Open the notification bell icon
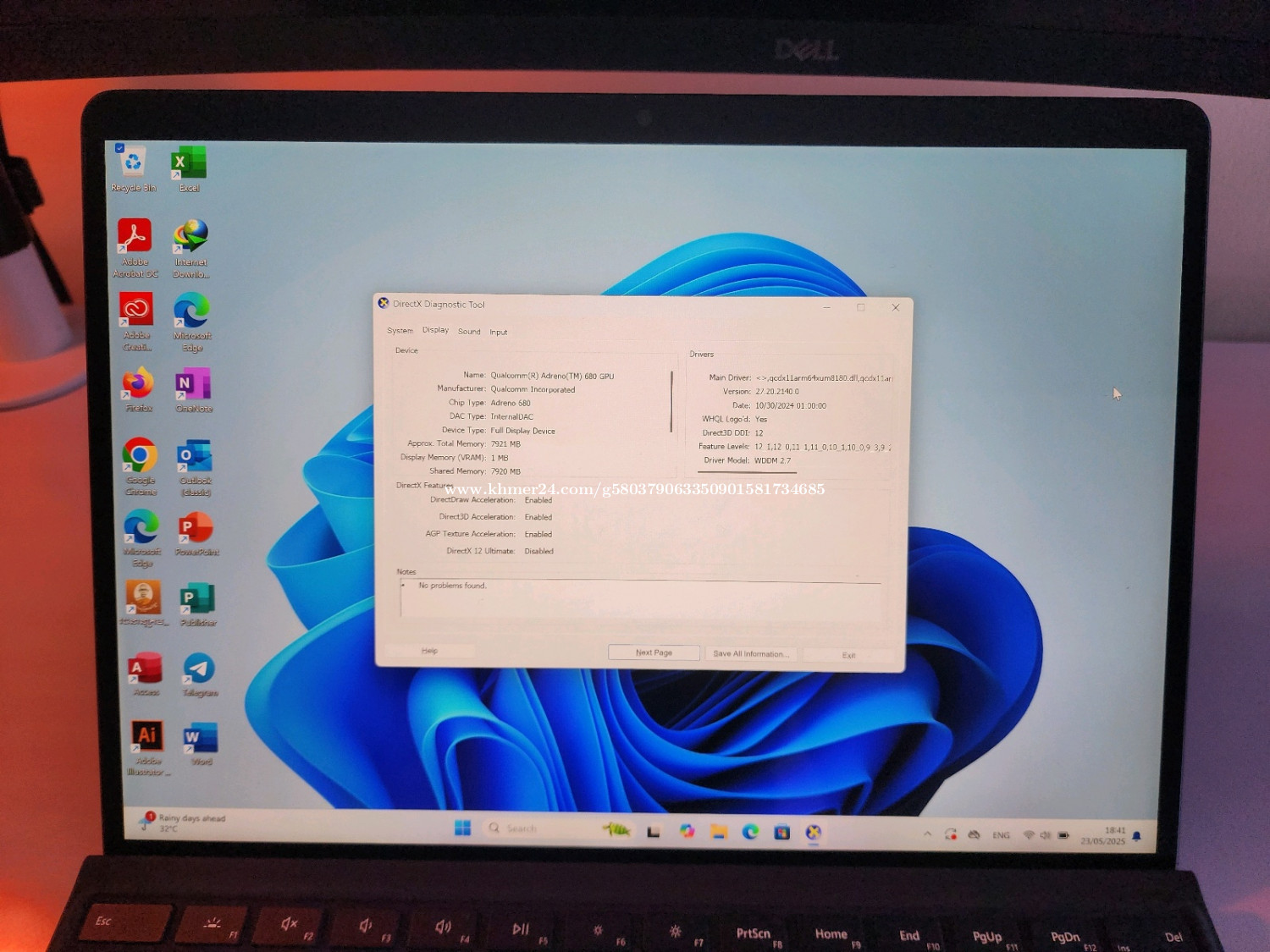Viewport: 1270px width, 952px height. pyautogui.click(x=1136, y=836)
